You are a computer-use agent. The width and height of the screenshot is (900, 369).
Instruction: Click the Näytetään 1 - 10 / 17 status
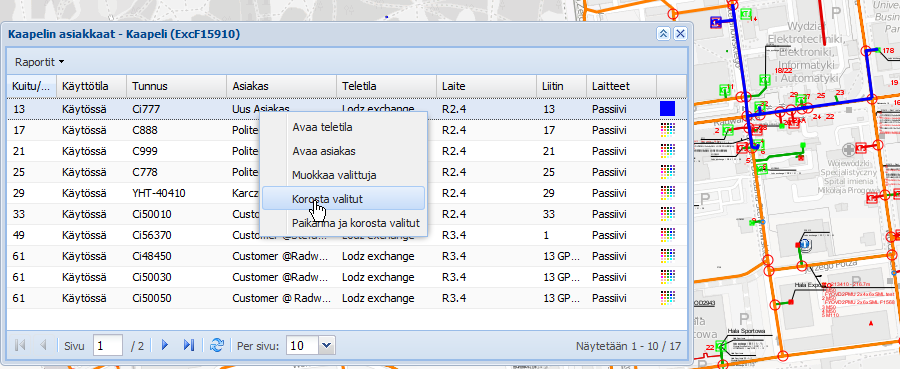[x=628, y=346]
